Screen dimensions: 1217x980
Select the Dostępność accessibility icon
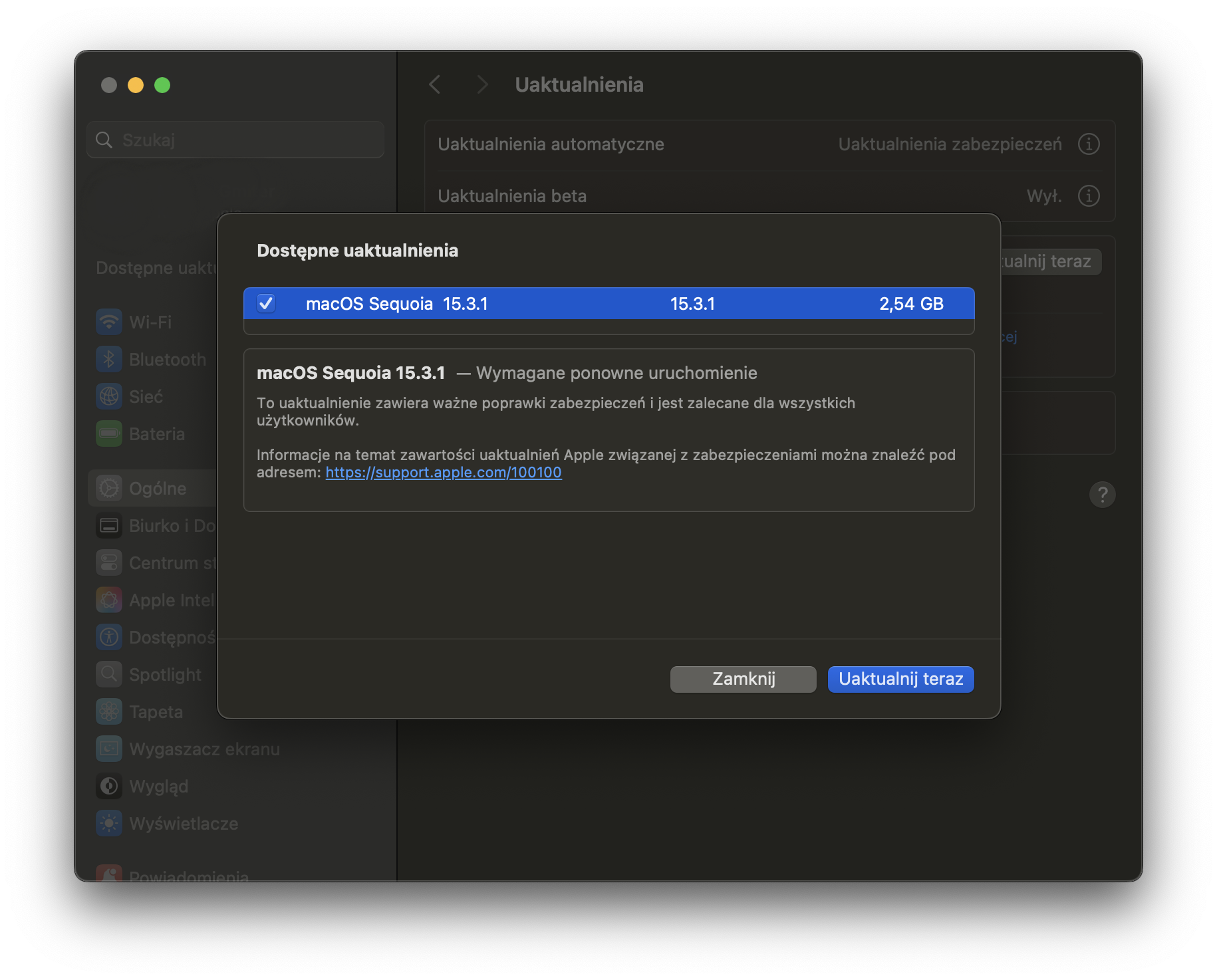coord(109,638)
